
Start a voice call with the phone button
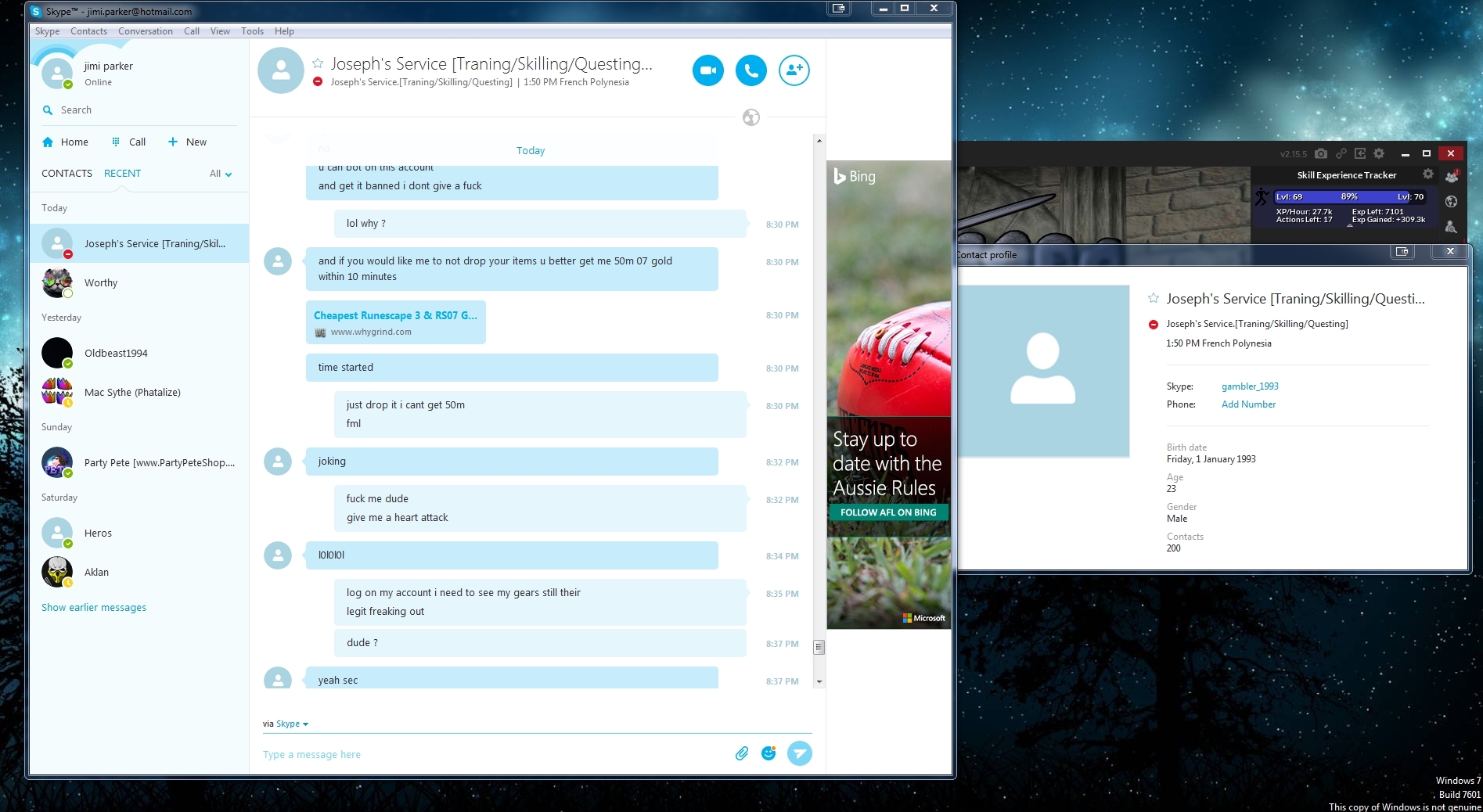751,70
